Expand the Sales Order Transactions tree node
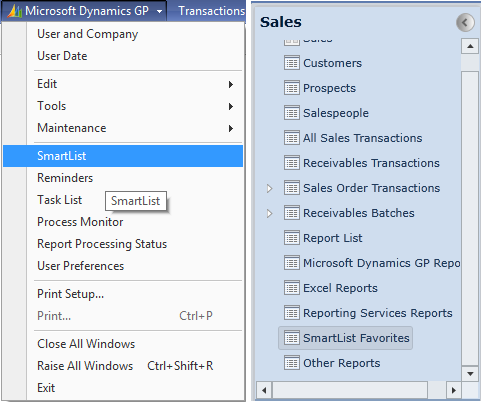482x402 pixels. click(270, 188)
